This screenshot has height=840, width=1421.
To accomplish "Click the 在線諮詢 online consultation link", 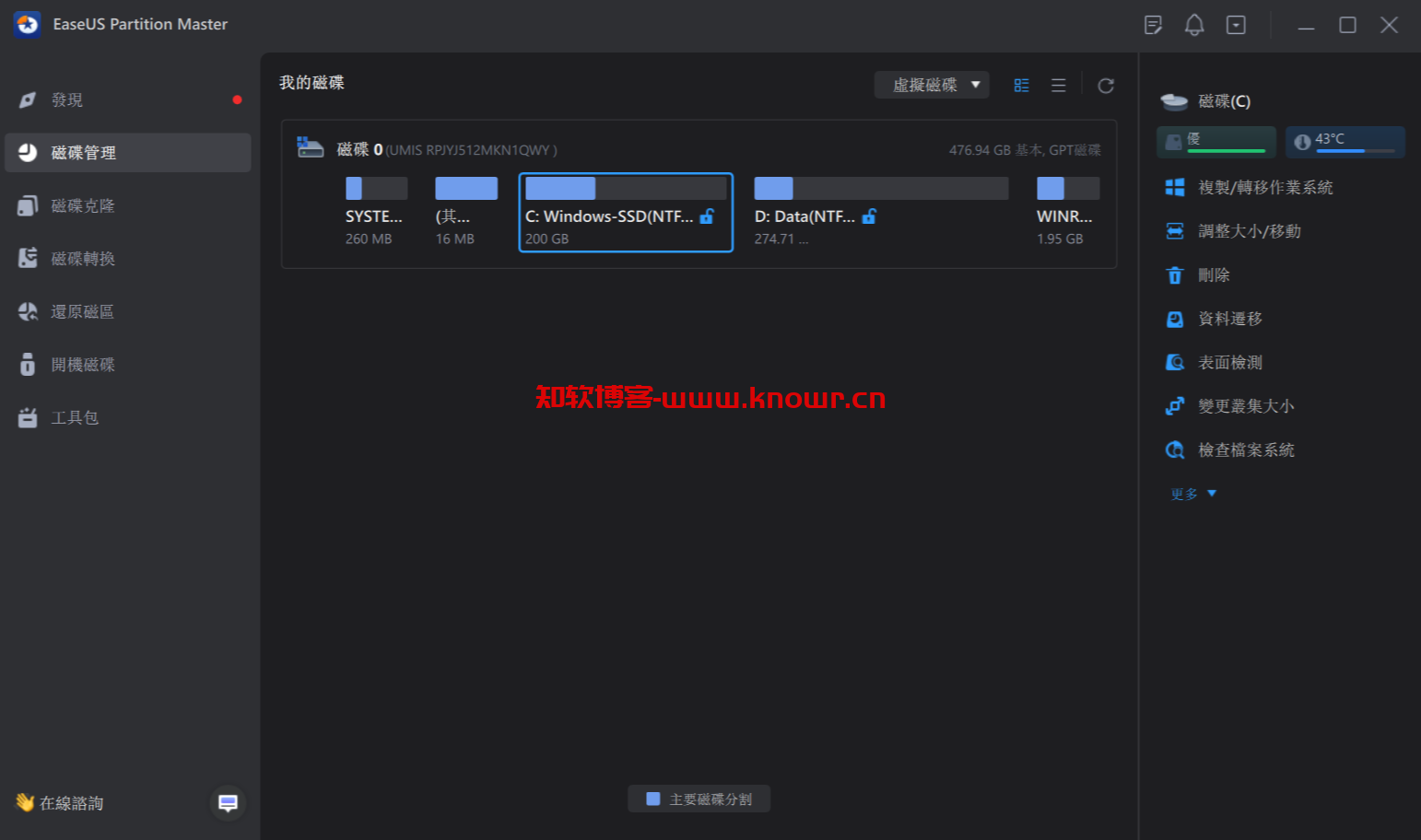I will tap(59, 803).
